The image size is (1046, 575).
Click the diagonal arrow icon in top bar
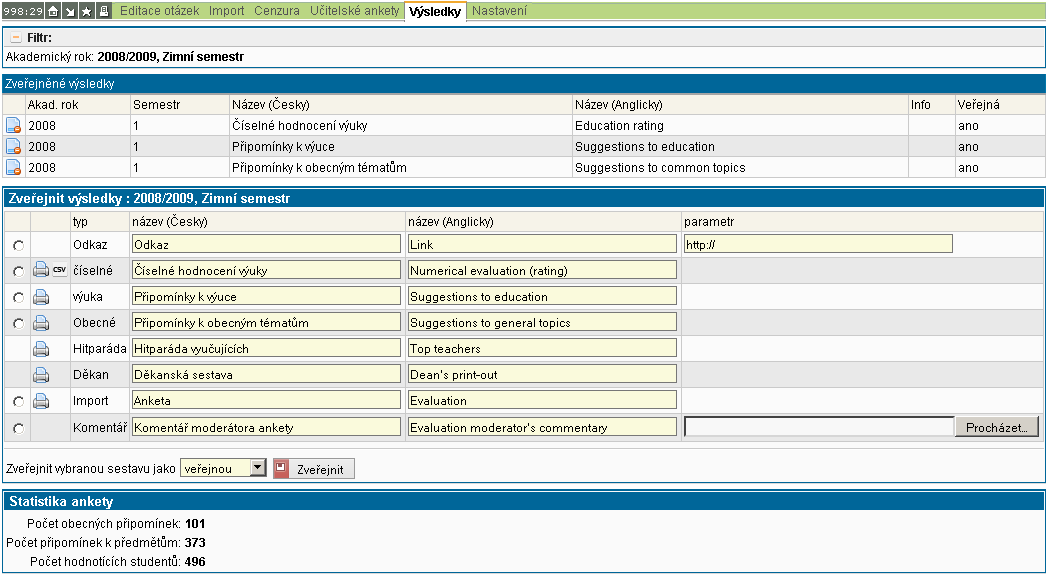[70, 11]
